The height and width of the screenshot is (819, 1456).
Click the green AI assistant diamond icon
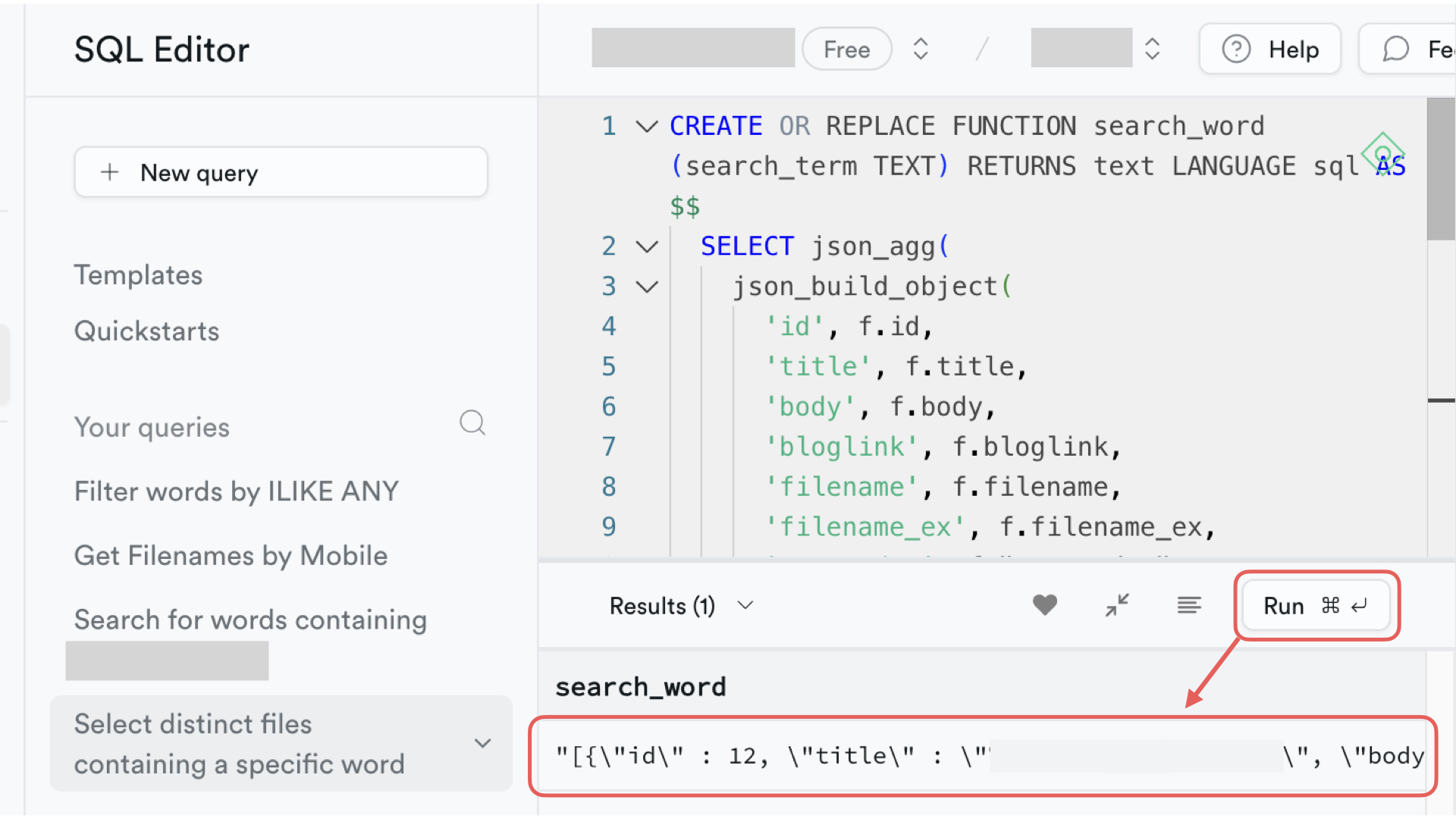(x=1382, y=152)
